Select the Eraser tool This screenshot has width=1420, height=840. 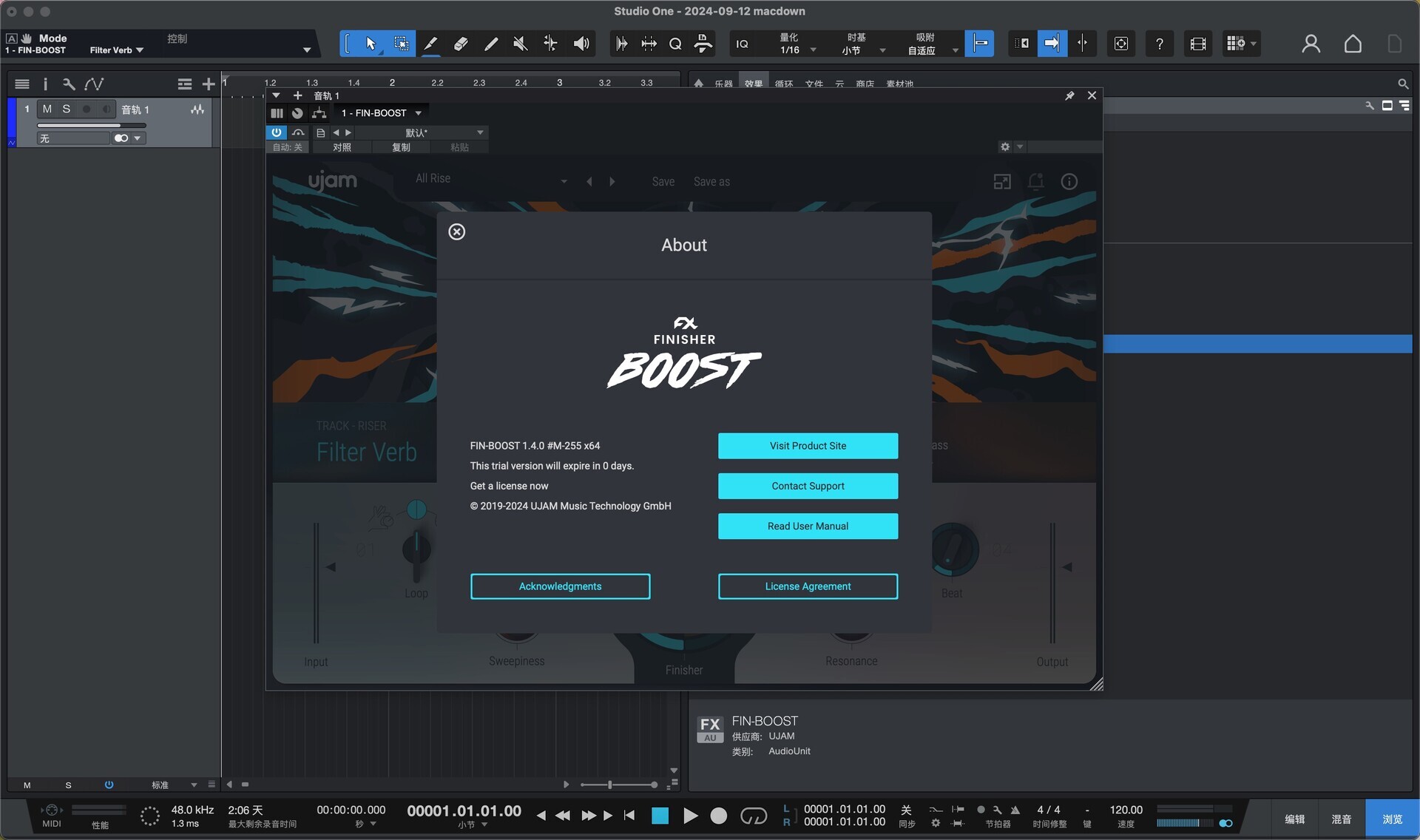(460, 44)
